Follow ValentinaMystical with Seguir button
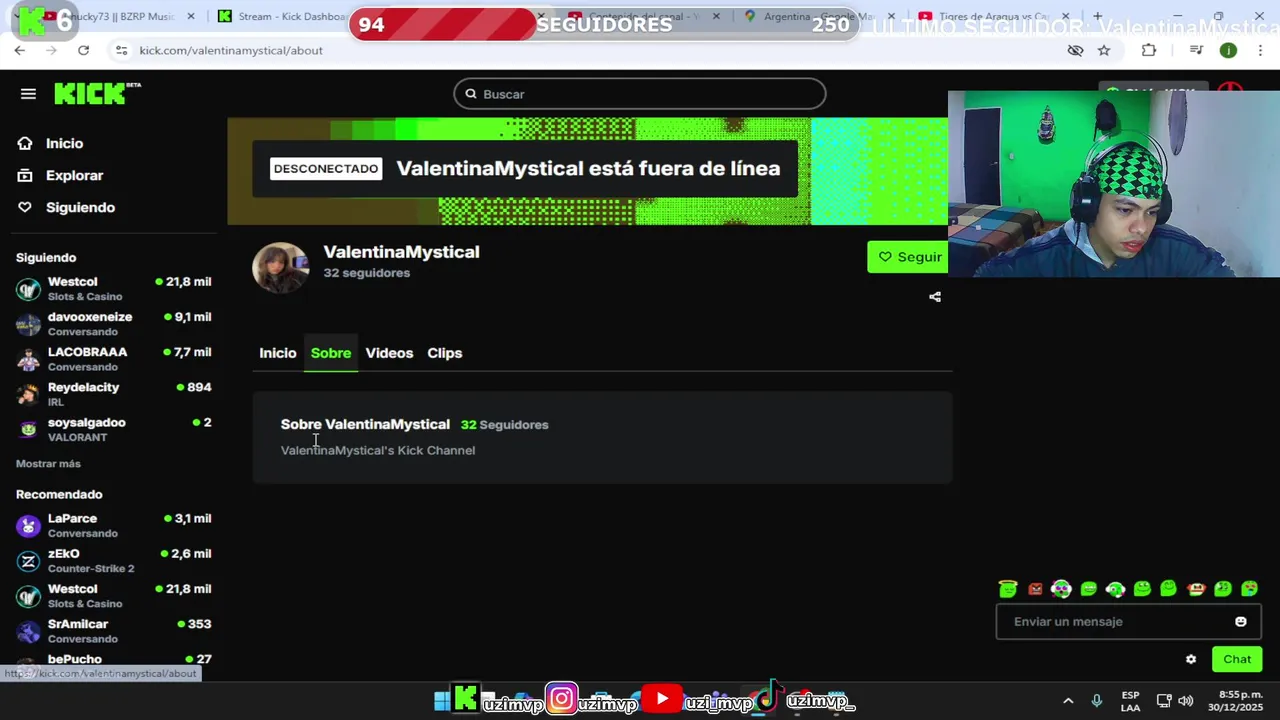1280x720 pixels. click(907, 257)
